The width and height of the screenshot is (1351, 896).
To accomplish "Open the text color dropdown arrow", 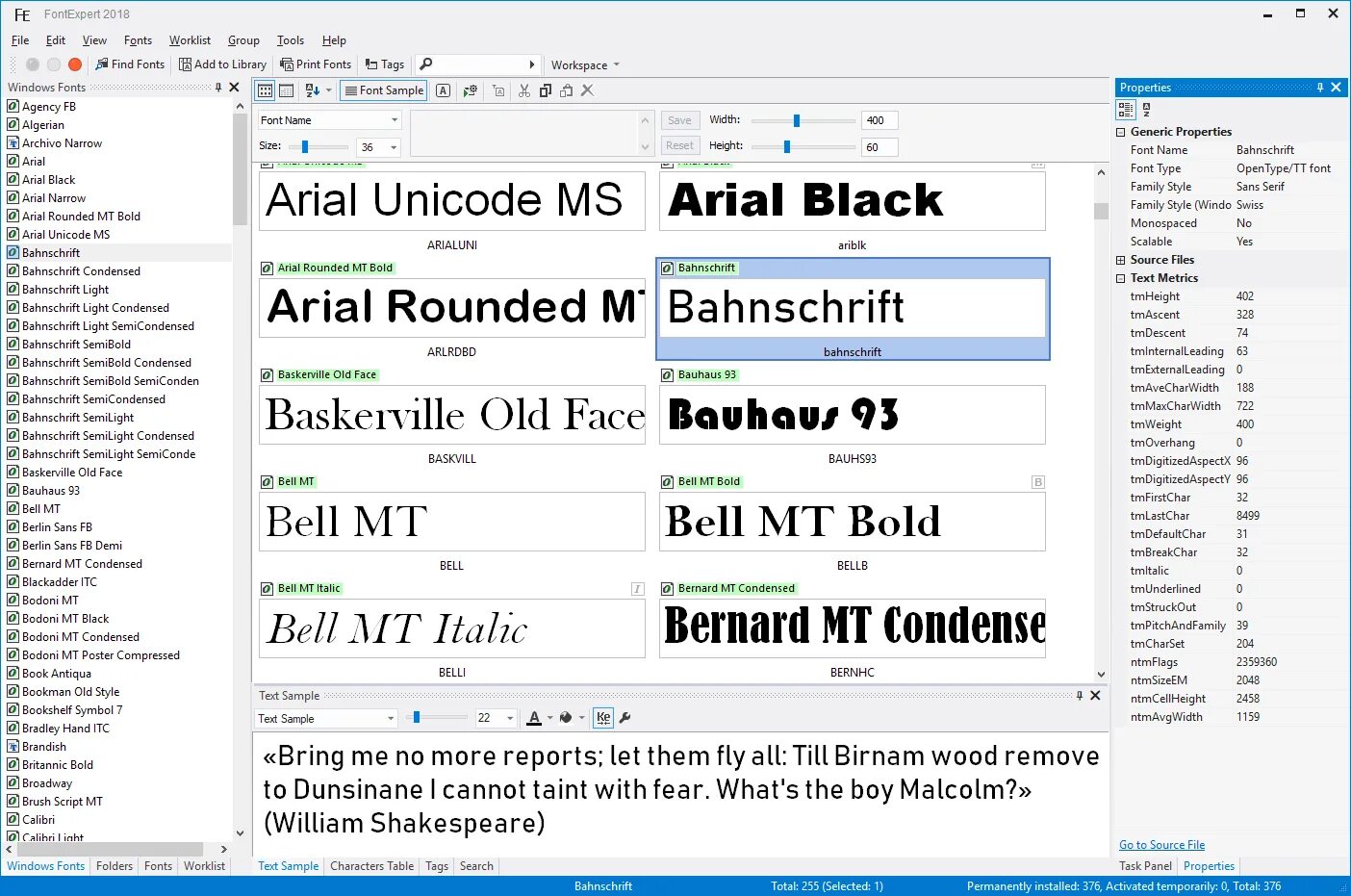I will point(549,718).
